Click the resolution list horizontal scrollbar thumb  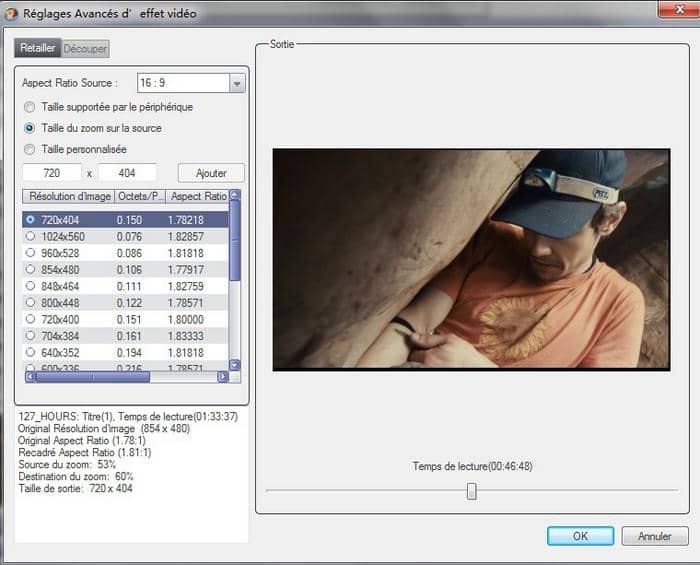[x=92, y=377]
